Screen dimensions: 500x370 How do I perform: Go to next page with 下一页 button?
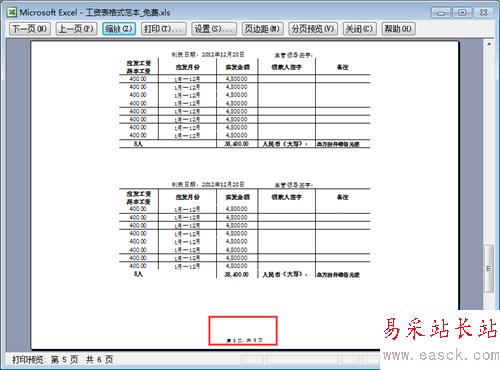click(30, 29)
